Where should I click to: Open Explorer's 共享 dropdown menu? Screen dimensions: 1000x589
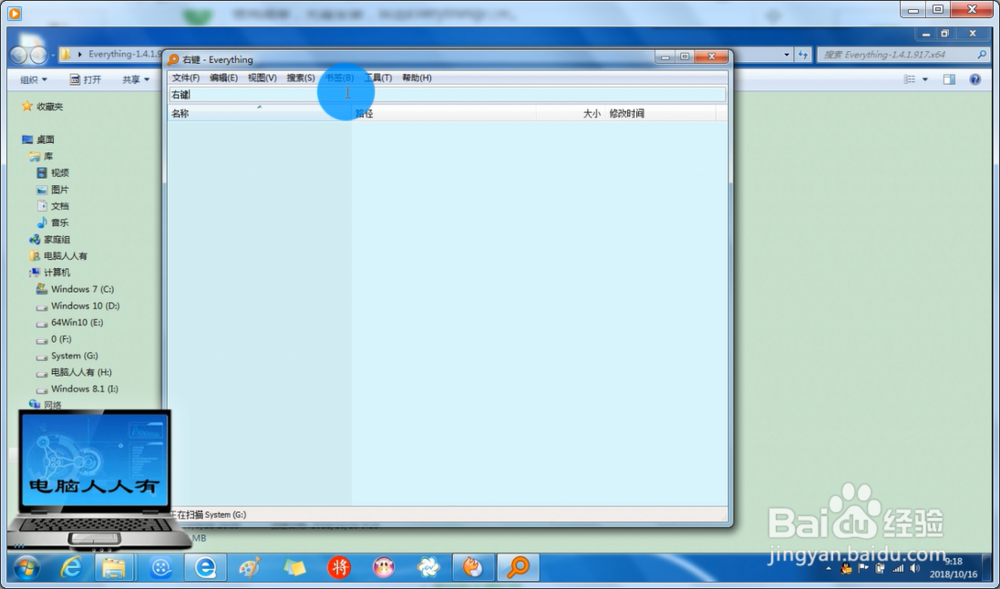click(x=136, y=80)
